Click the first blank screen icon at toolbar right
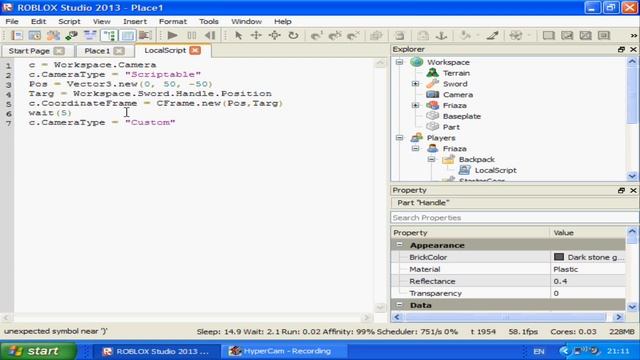The width and height of the screenshot is (640, 360). 548,36
